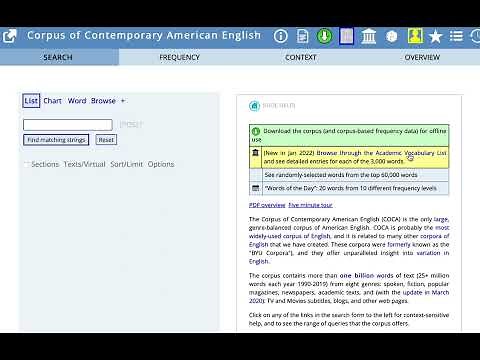
Task: Expand the Texts/Virtual options
Action: 84,164
